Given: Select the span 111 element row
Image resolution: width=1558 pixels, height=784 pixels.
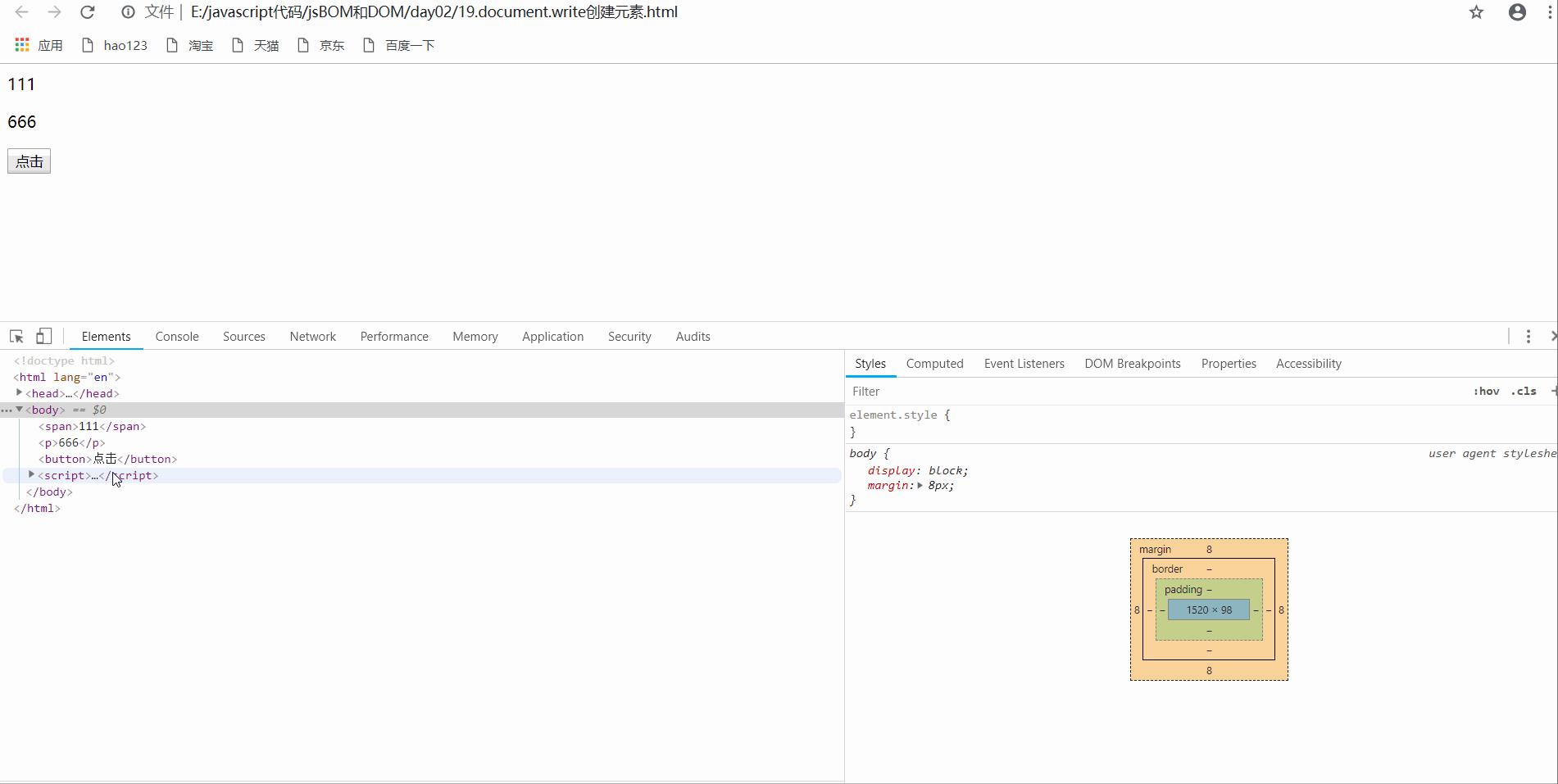Looking at the screenshot, I should 92,426.
